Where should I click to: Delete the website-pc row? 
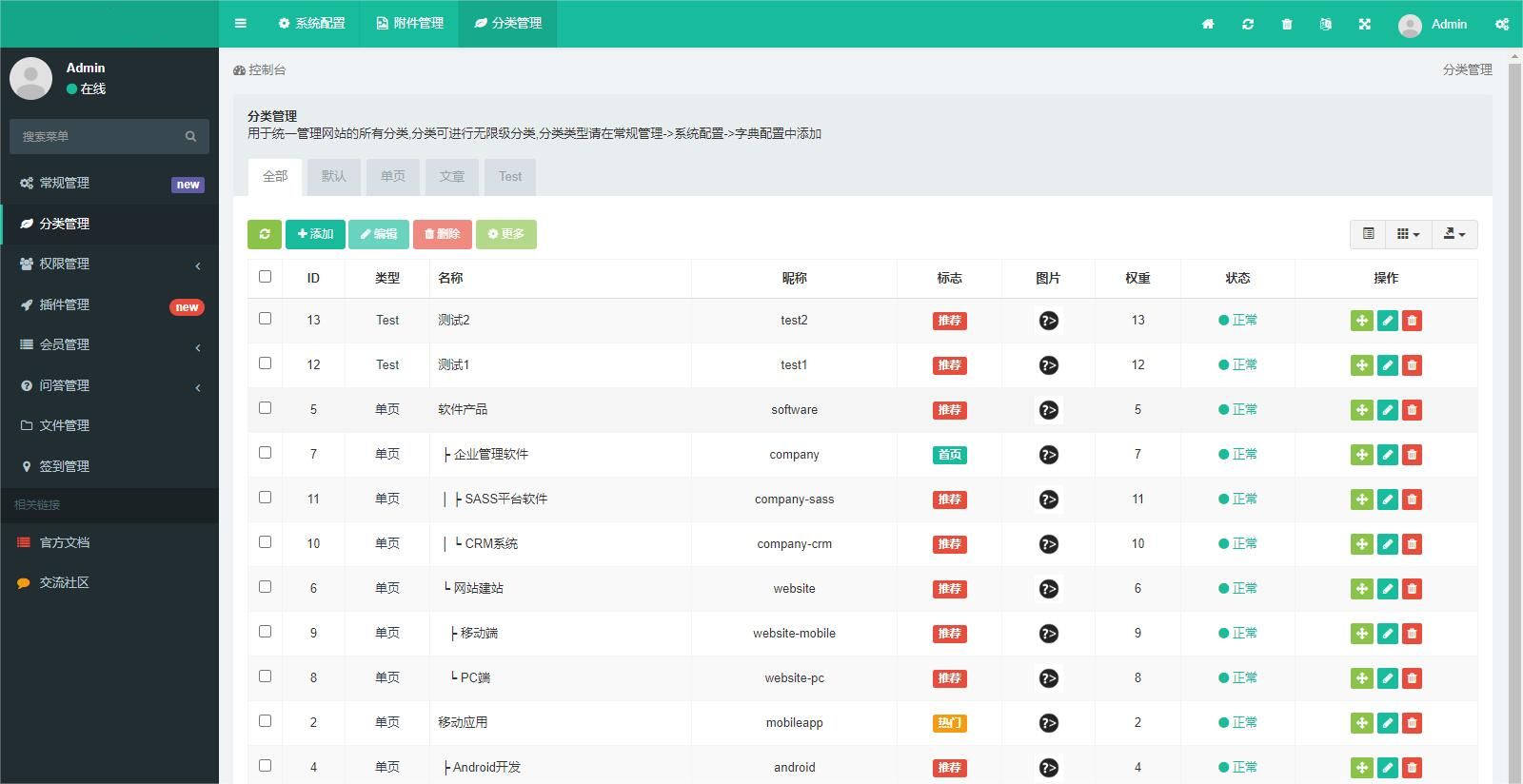(1413, 678)
